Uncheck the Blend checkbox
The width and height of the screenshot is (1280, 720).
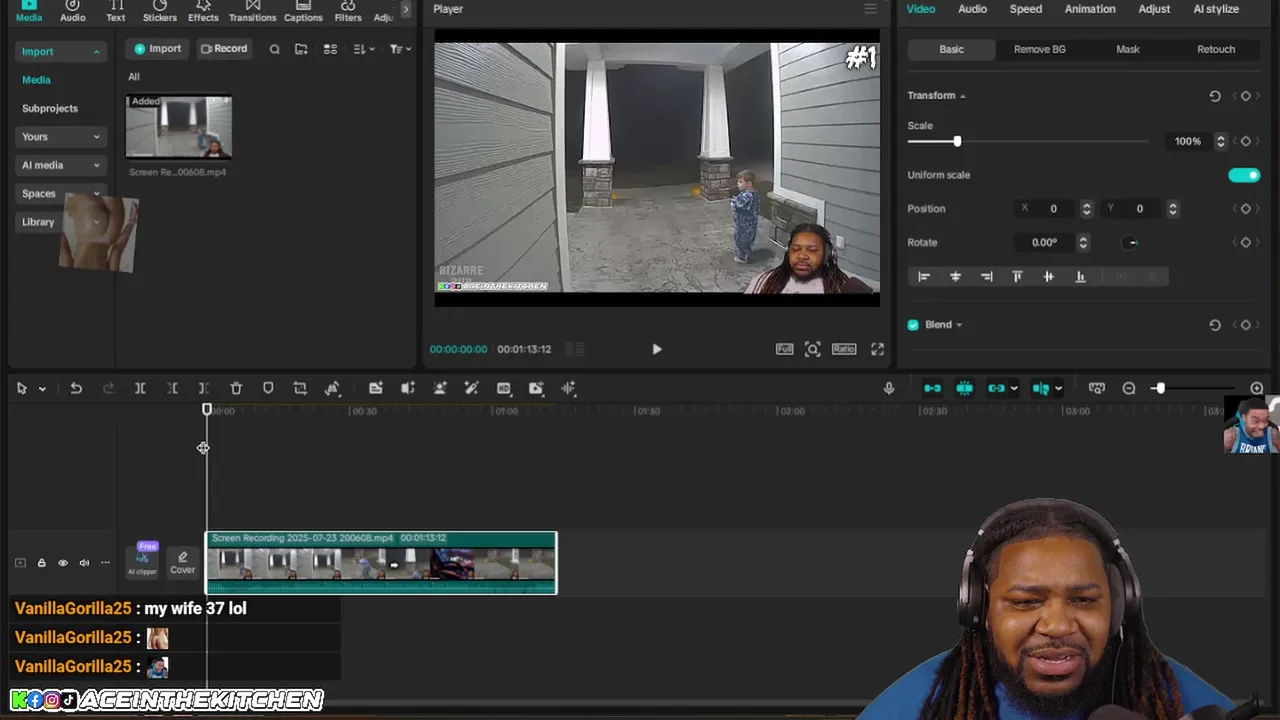coord(913,325)
